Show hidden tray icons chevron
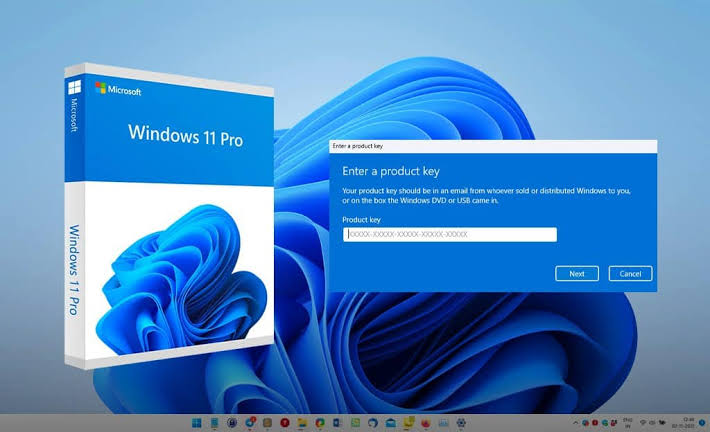Viewport: 710px width, 432px height. (576, 422)
